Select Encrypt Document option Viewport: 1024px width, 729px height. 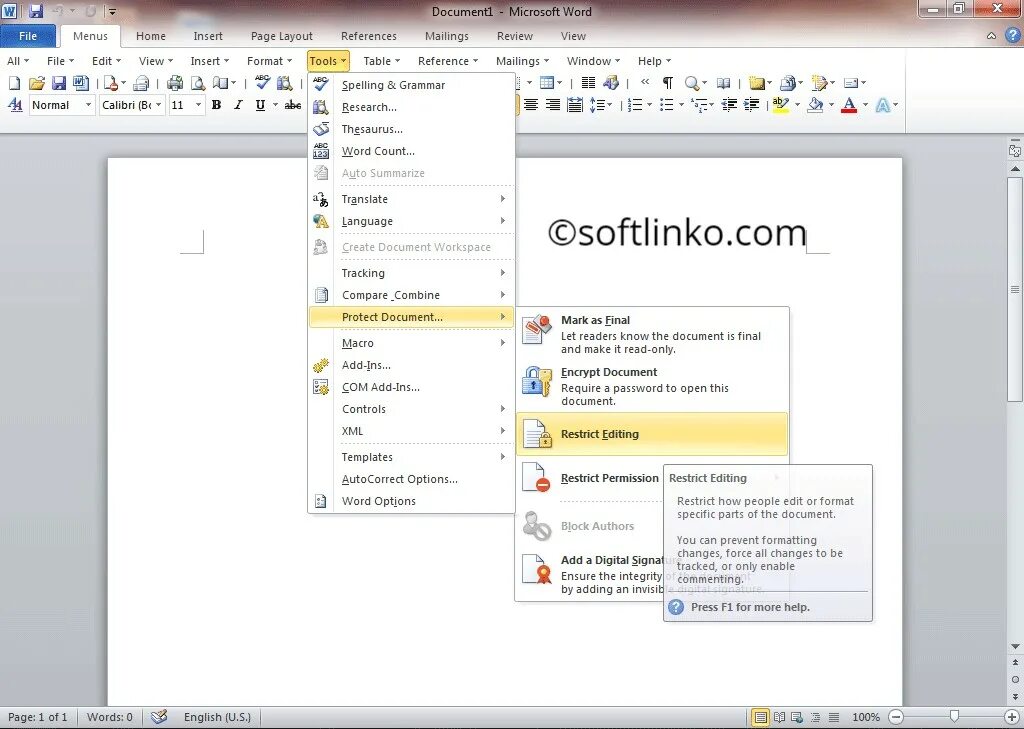tap(652, 386)
